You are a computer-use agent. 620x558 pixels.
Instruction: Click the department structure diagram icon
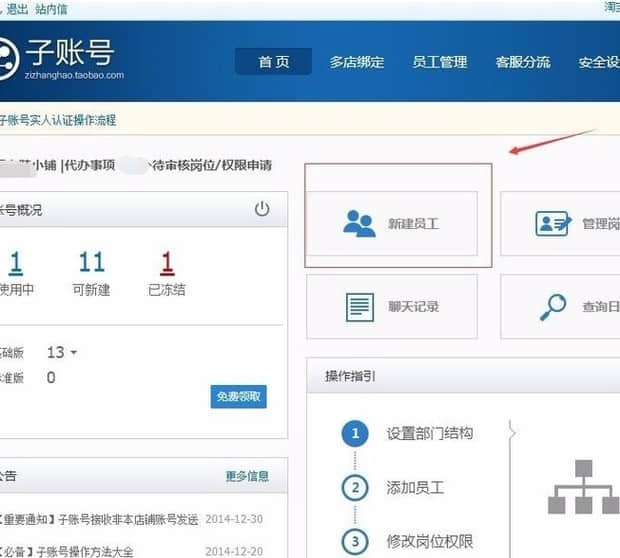pos(583,487)
